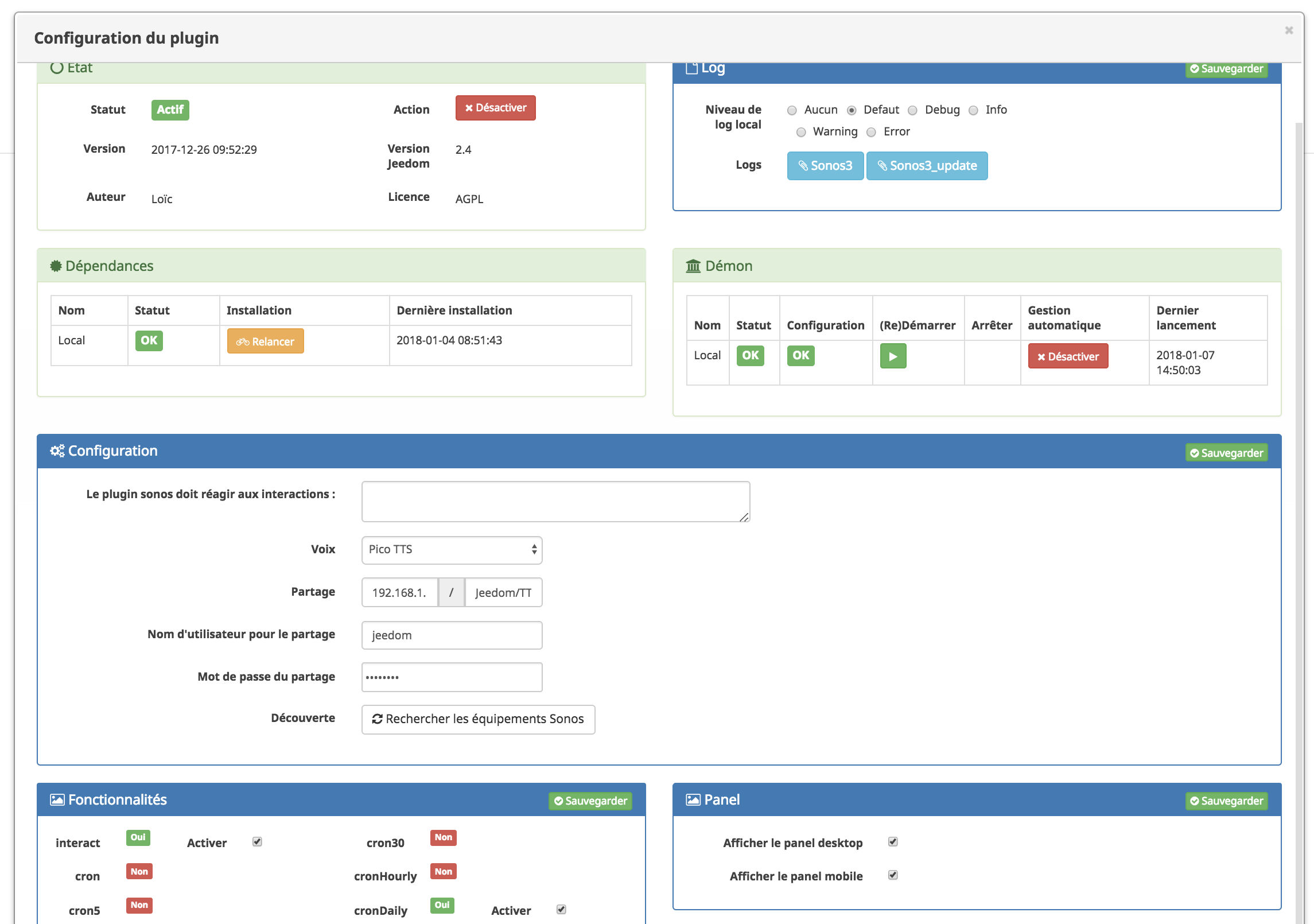The height and width of the screenshot is (924, 1314).
Task: Click the daemon Configuration OK badge
Action: click(800, 355)
